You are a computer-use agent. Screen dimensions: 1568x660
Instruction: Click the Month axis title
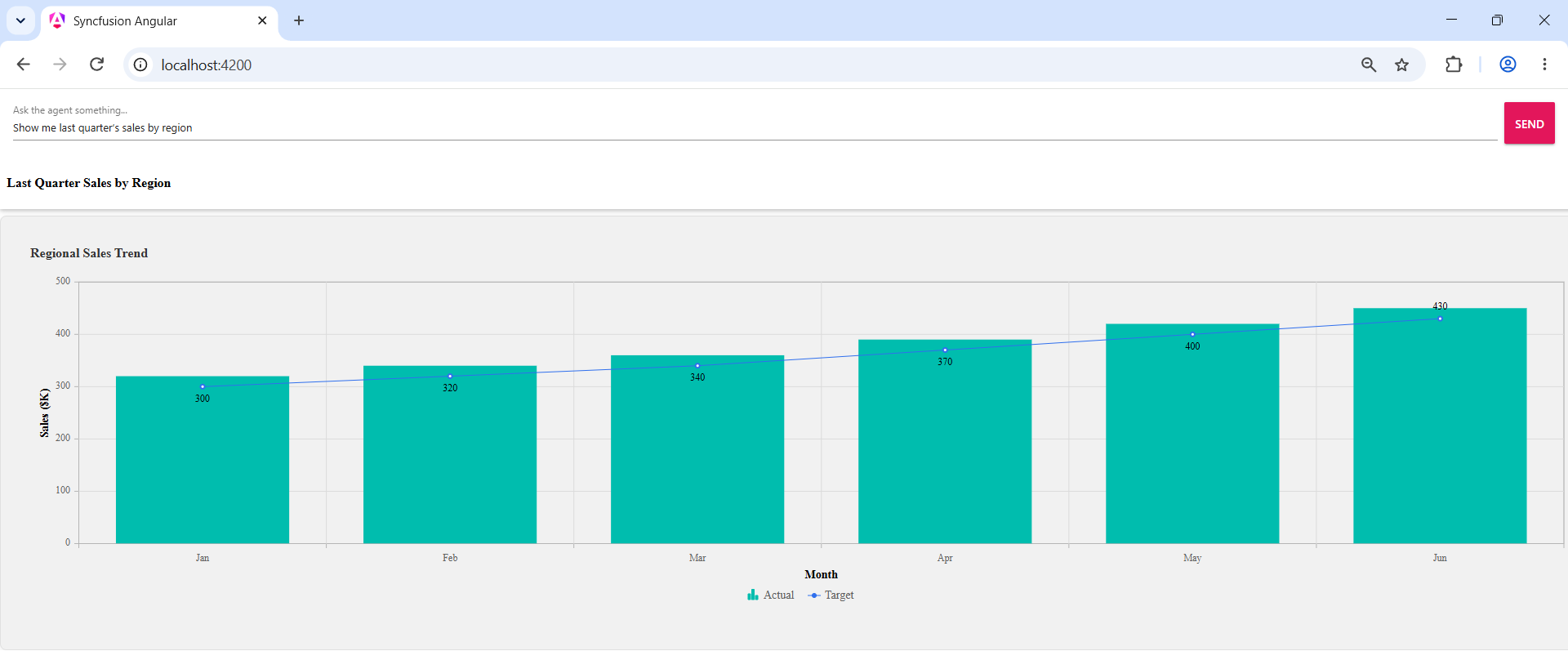pyautogui.click(x=821, y=575)
